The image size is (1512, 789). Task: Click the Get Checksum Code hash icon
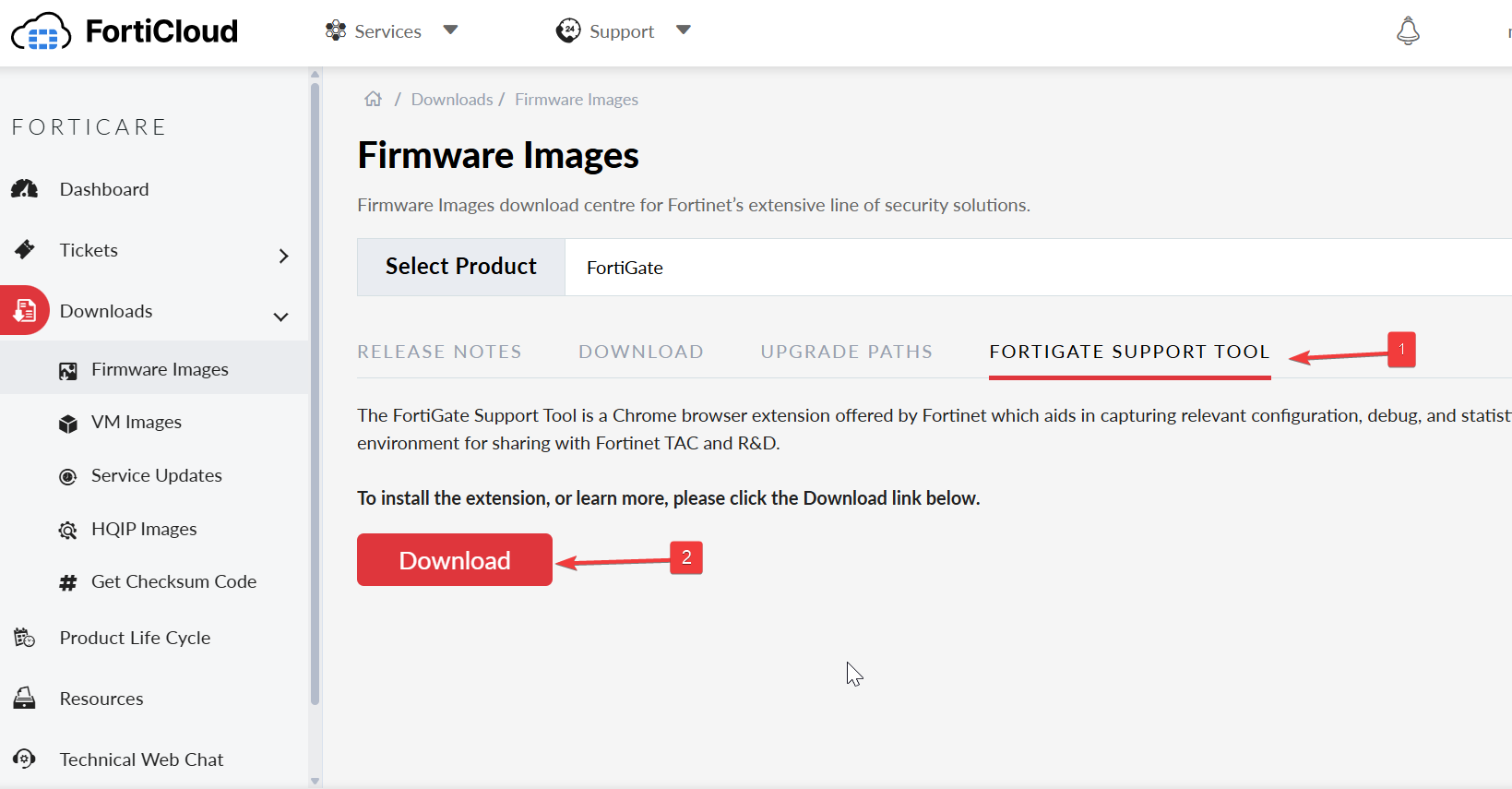click(x=68, y=582)
